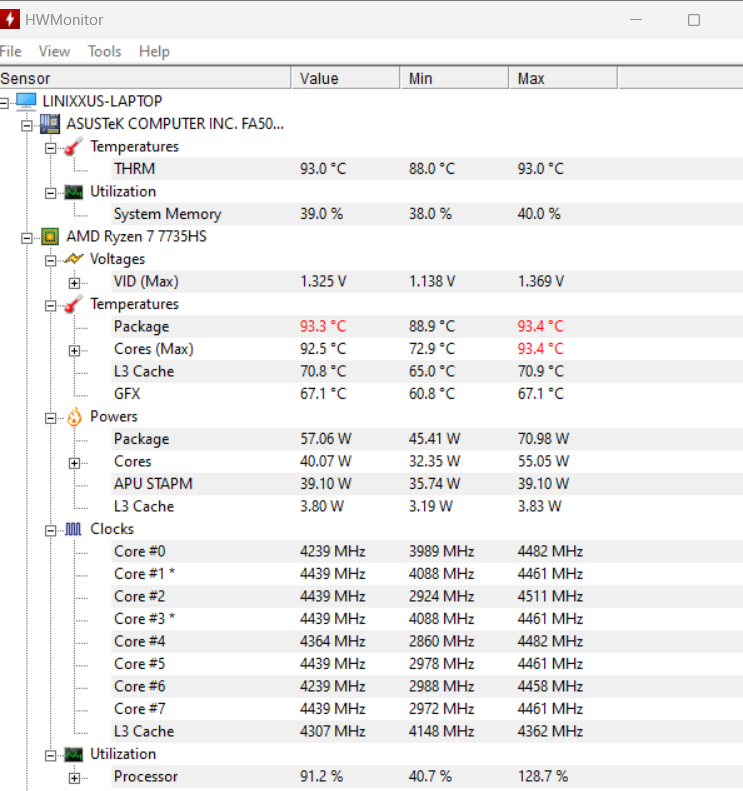Collapse the LINIXXUS-LAPTOP root node
Image resolution: width=743 pixels, height=791 pixels.
click(x=4, y=103)
